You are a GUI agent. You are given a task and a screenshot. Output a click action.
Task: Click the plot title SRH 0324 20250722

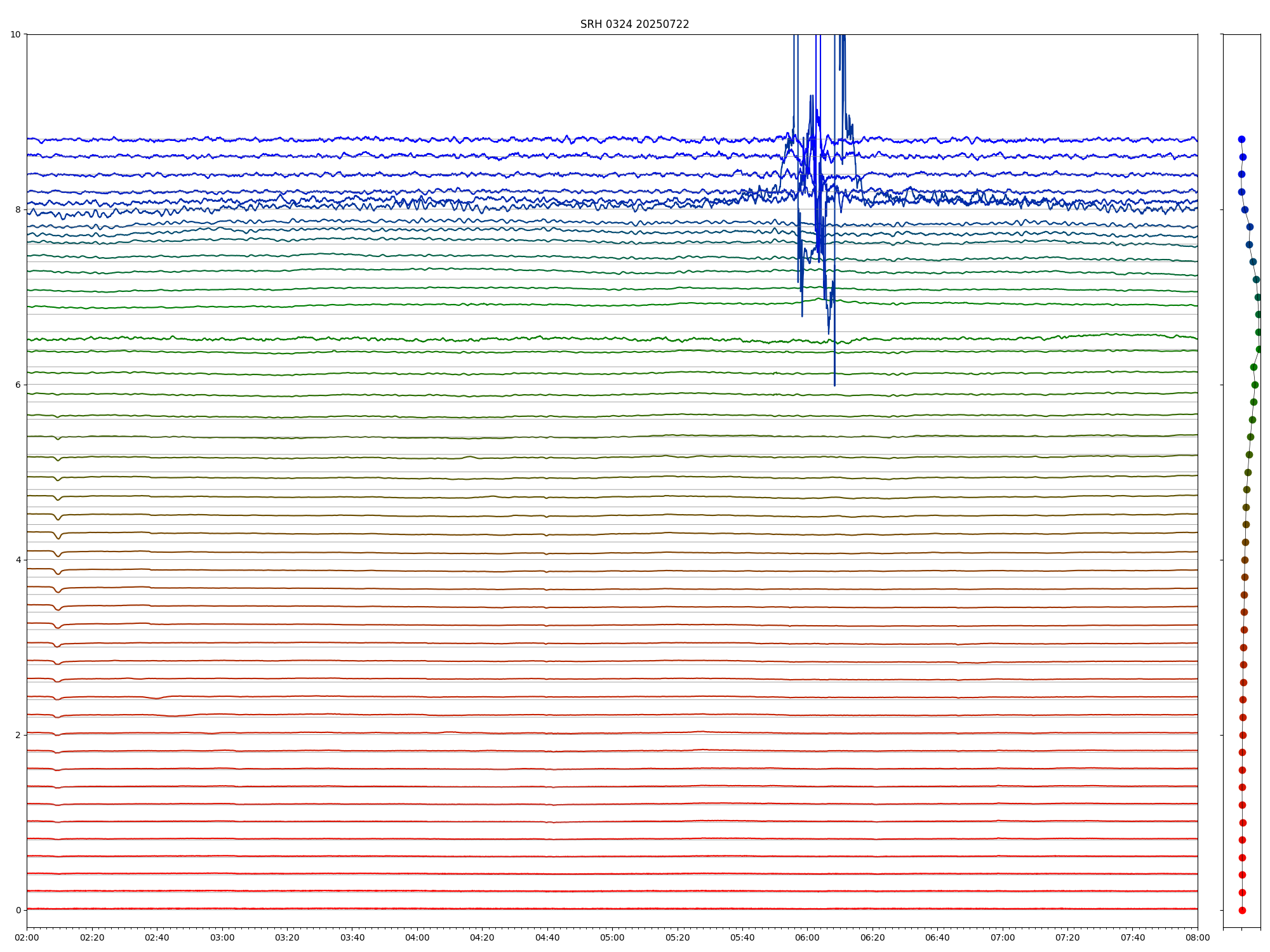(634, 24)
